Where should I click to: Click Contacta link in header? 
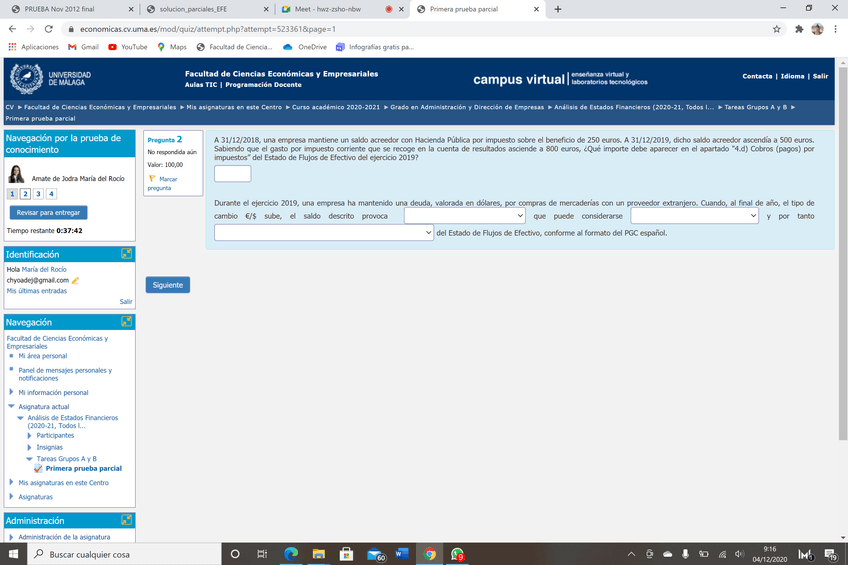tap(757, 76)
